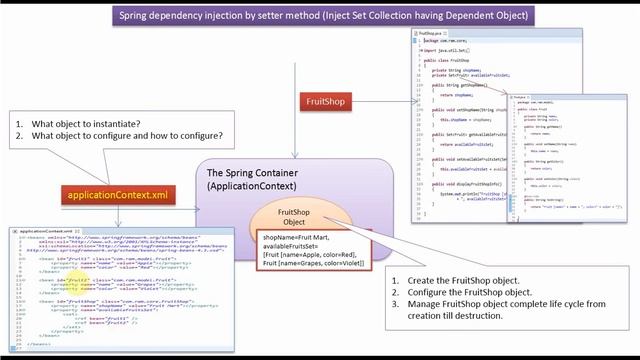The image size is (640, 360).
Task: Click "public class FruitShop" declaration line
Action: pos(447,60)
